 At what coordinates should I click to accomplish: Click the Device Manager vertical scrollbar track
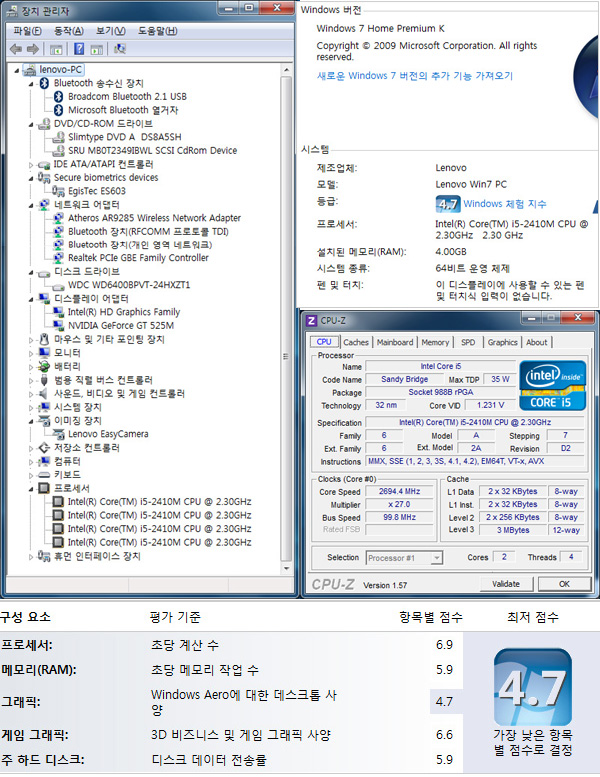point(286,317)
